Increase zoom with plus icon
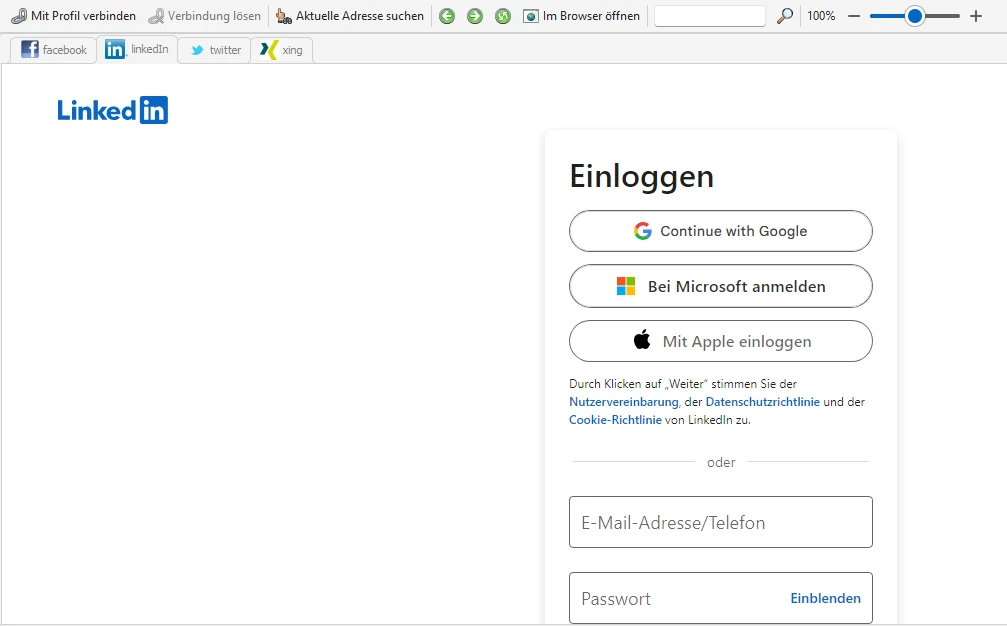The height and width of the screenshot is (626, 1007). tap(976, 16)
